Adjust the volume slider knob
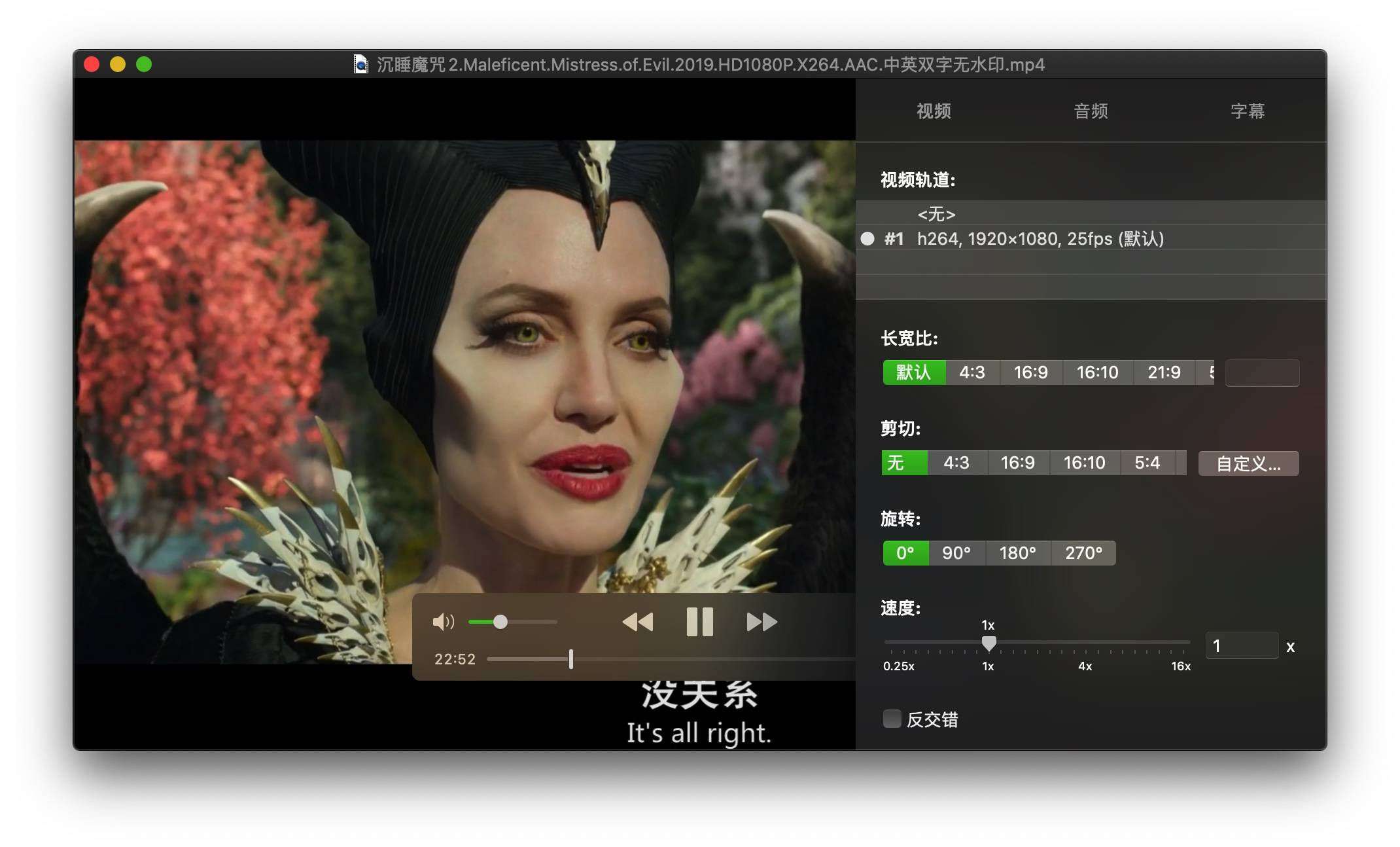 tap(500, 622)
